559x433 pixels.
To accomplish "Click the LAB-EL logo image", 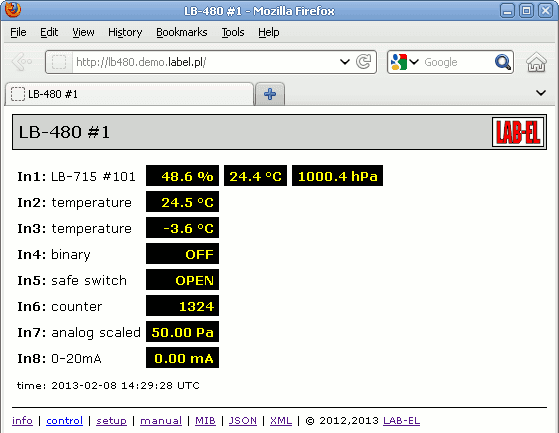I will (x=518, y=132).
